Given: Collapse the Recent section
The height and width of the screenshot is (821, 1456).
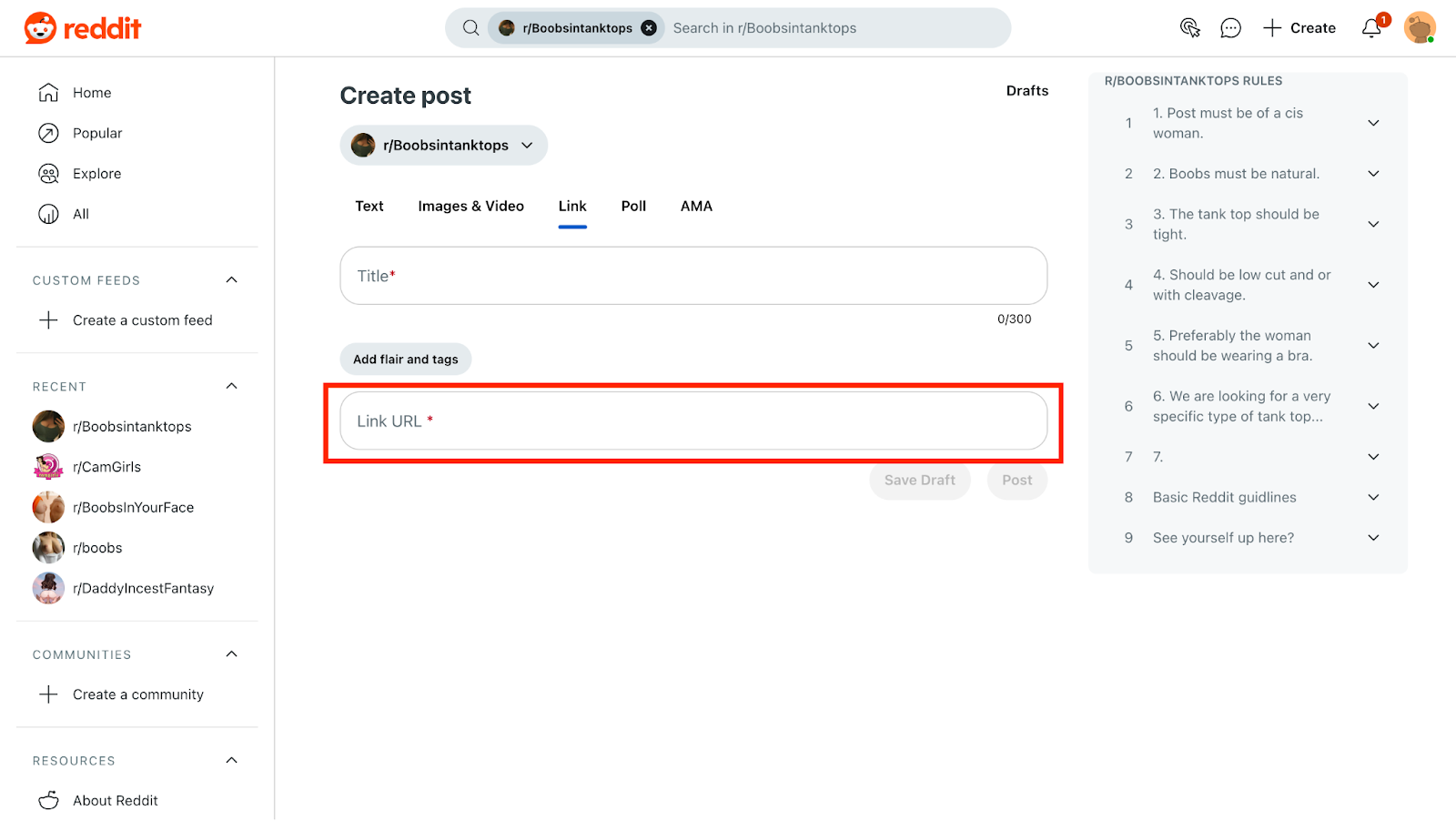Looking at the screenshot, I should (231, 387).
